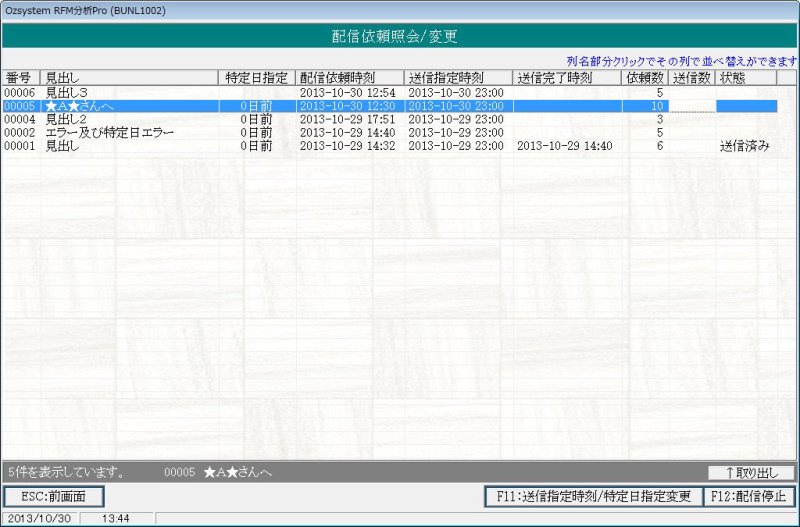Click request time 2013-10-30 12:54
The image size is (800, 527).
pos(347,93)
